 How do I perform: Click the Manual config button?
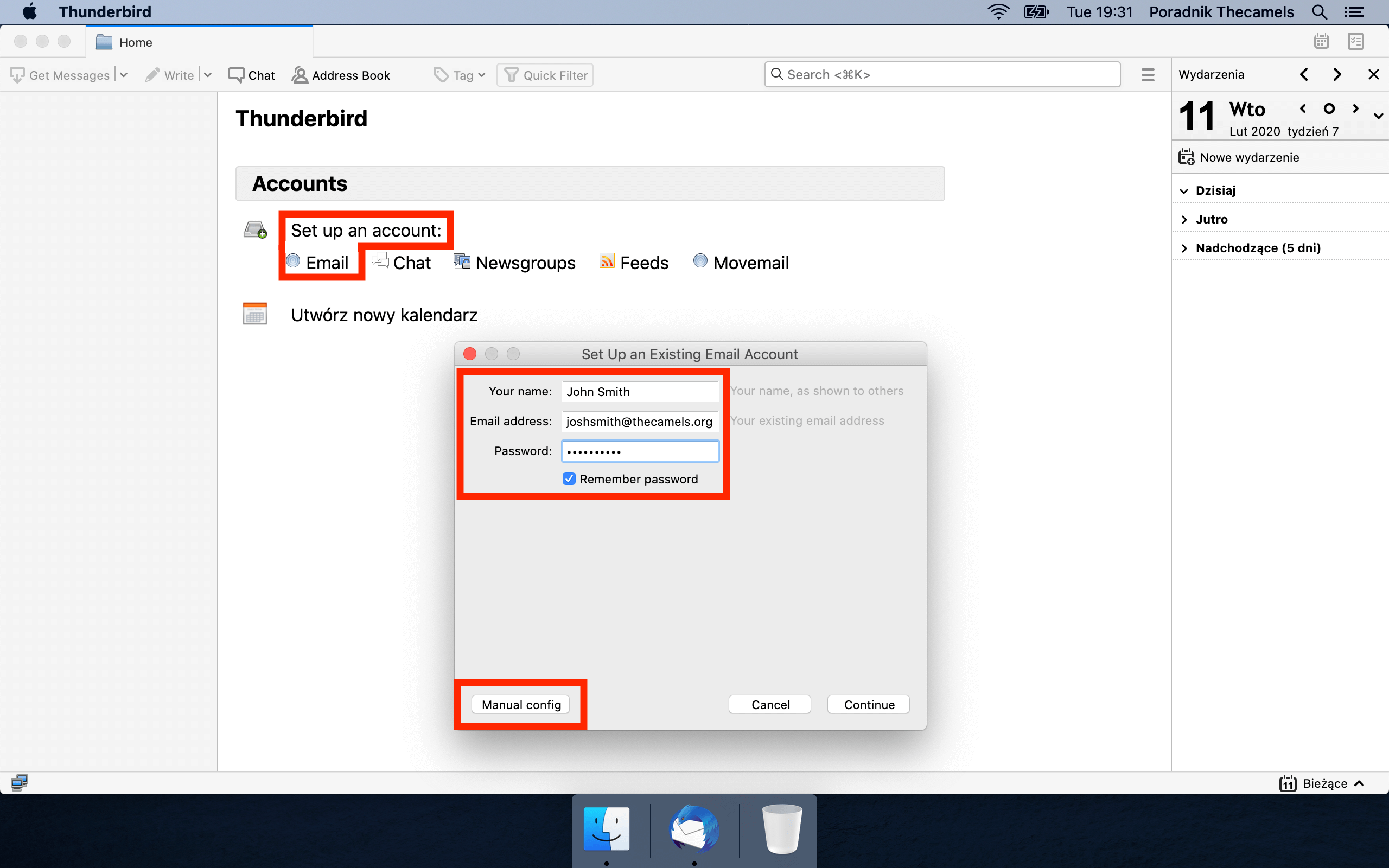pyautogui.click(x=521, y=704)
